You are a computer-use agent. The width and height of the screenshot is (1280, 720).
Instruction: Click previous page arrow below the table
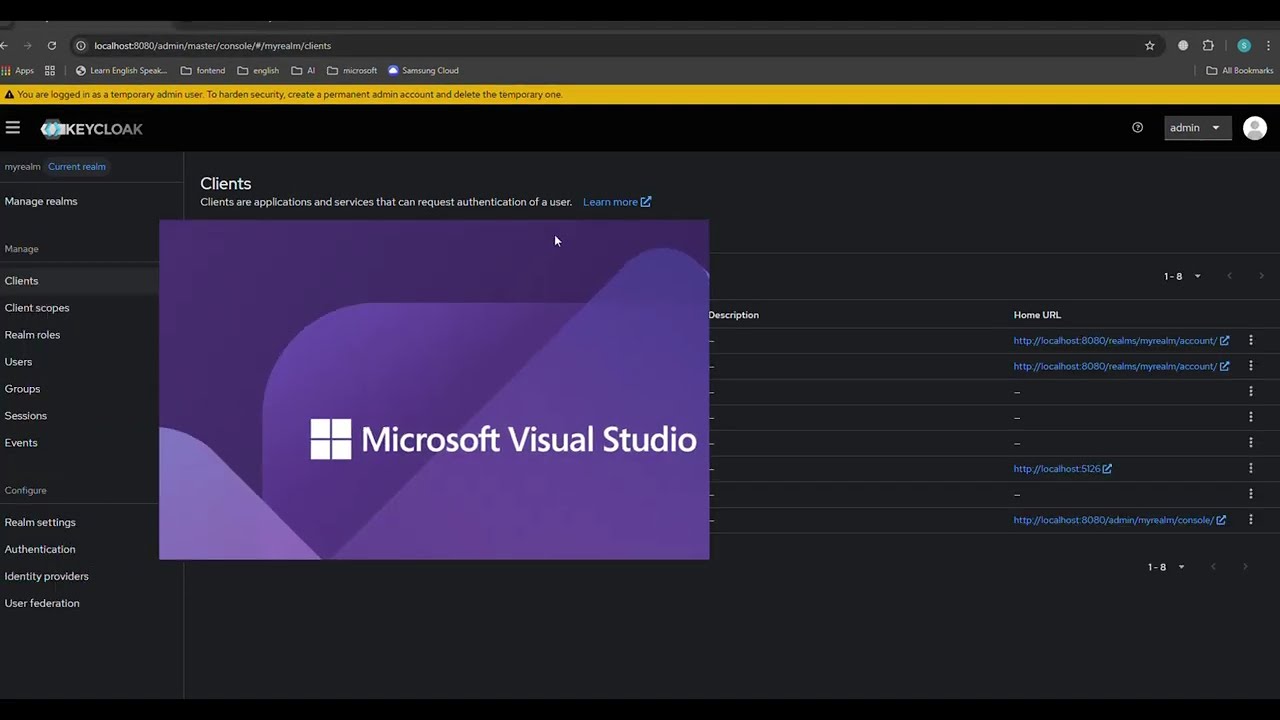point(1213,567)
